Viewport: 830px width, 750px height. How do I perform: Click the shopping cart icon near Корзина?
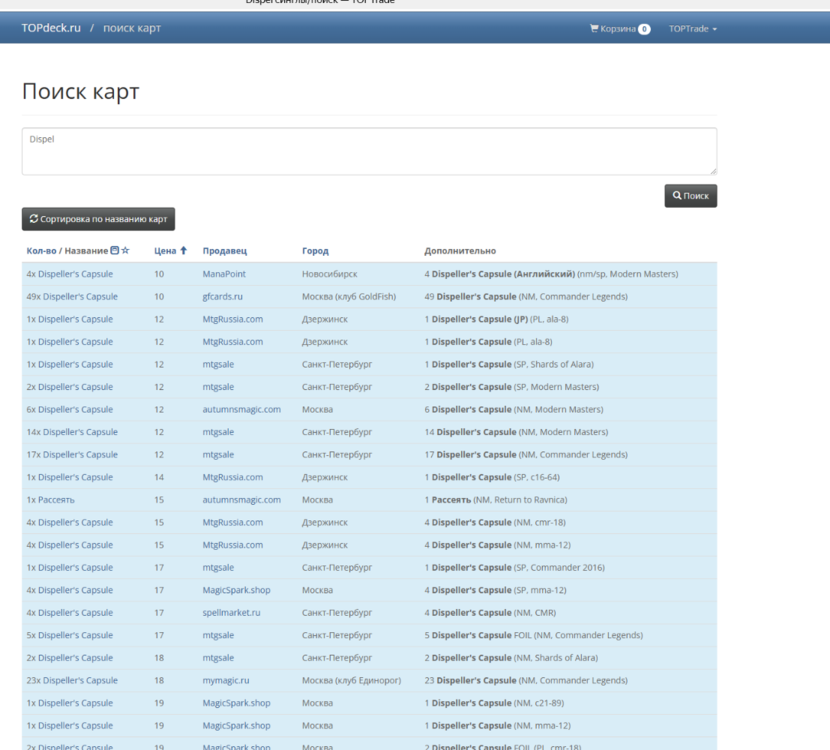(x=594, y=28)
